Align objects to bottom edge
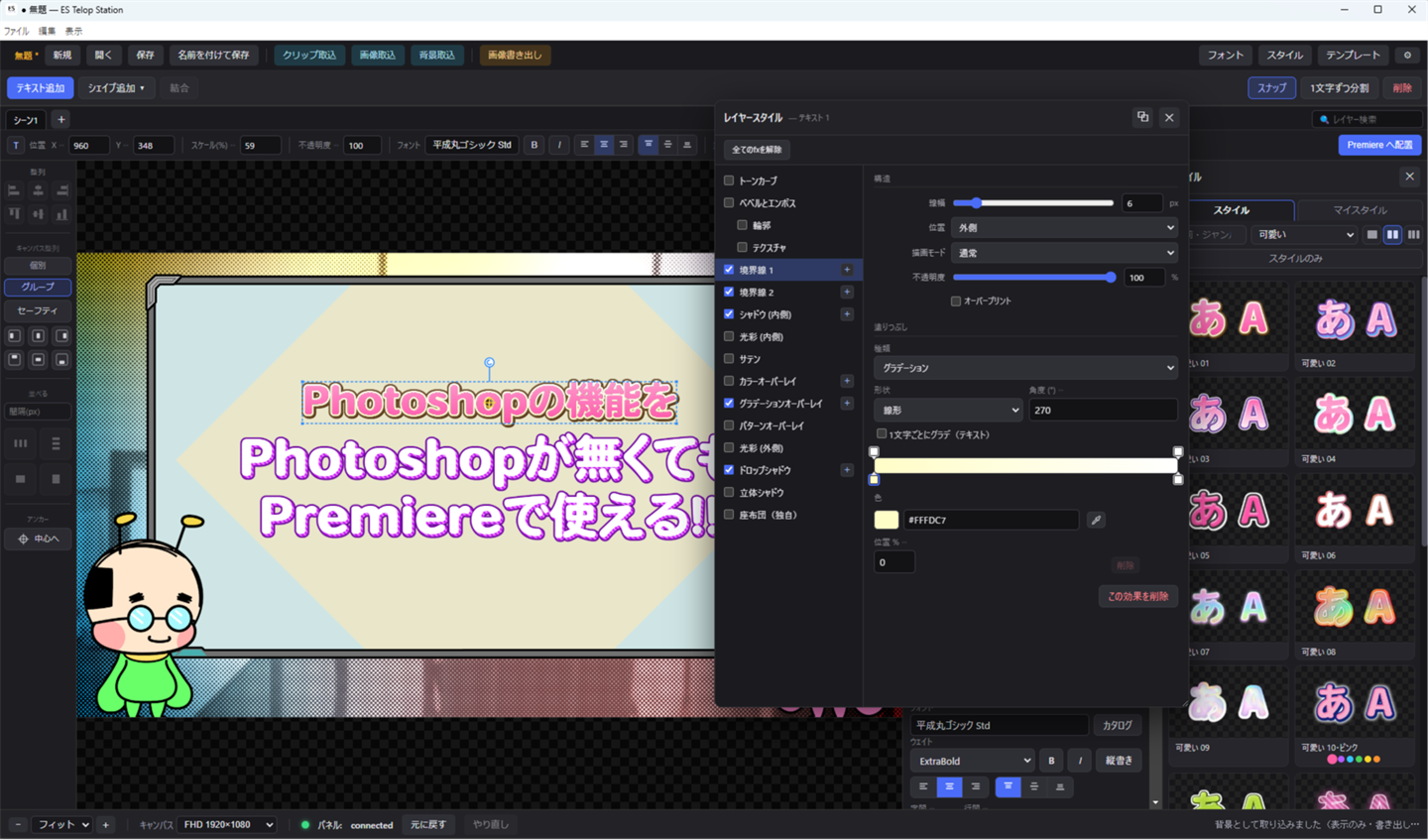 (61, 213)
